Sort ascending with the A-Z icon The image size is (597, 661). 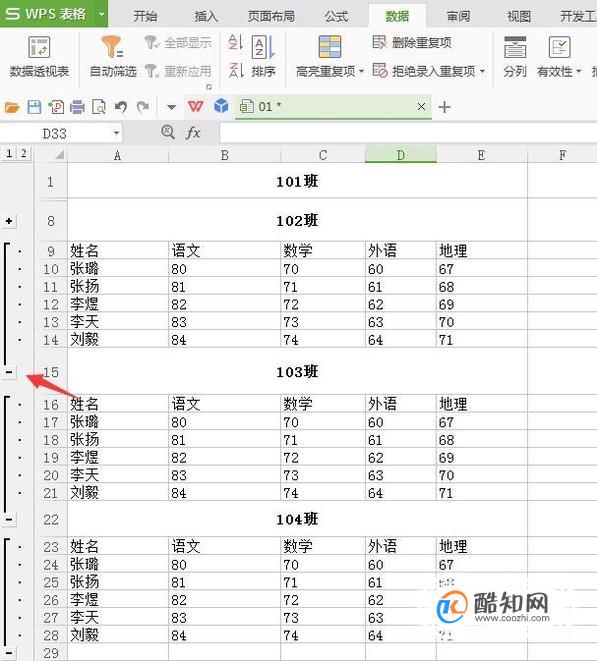point(235,42)
